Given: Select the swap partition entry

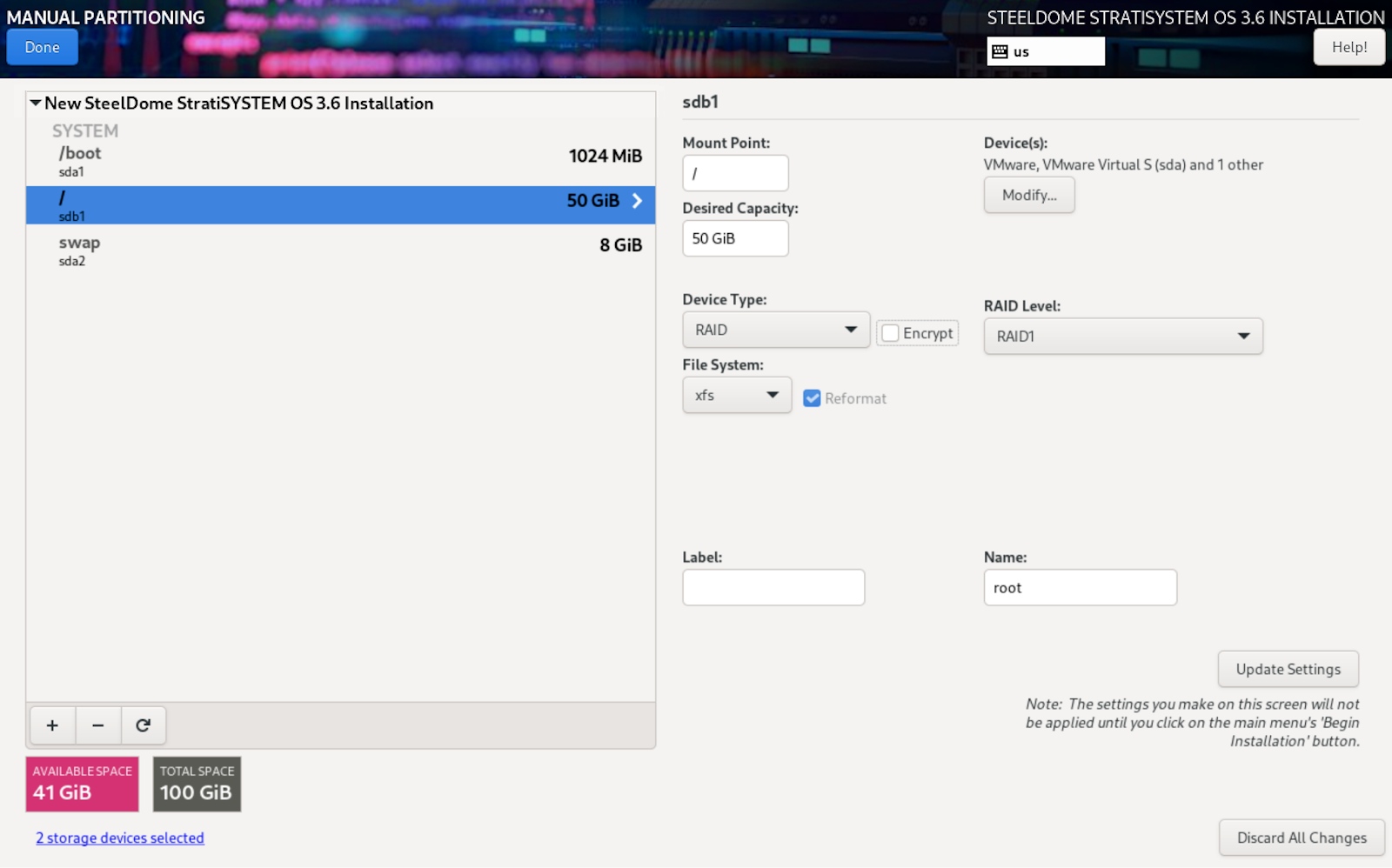Looking at the screenshot, I should (340, 250).
